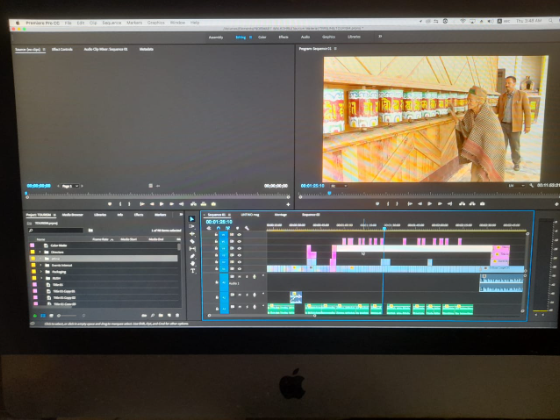
Task: Toggle eye visibility of the top video track
Action: [239, 235]
